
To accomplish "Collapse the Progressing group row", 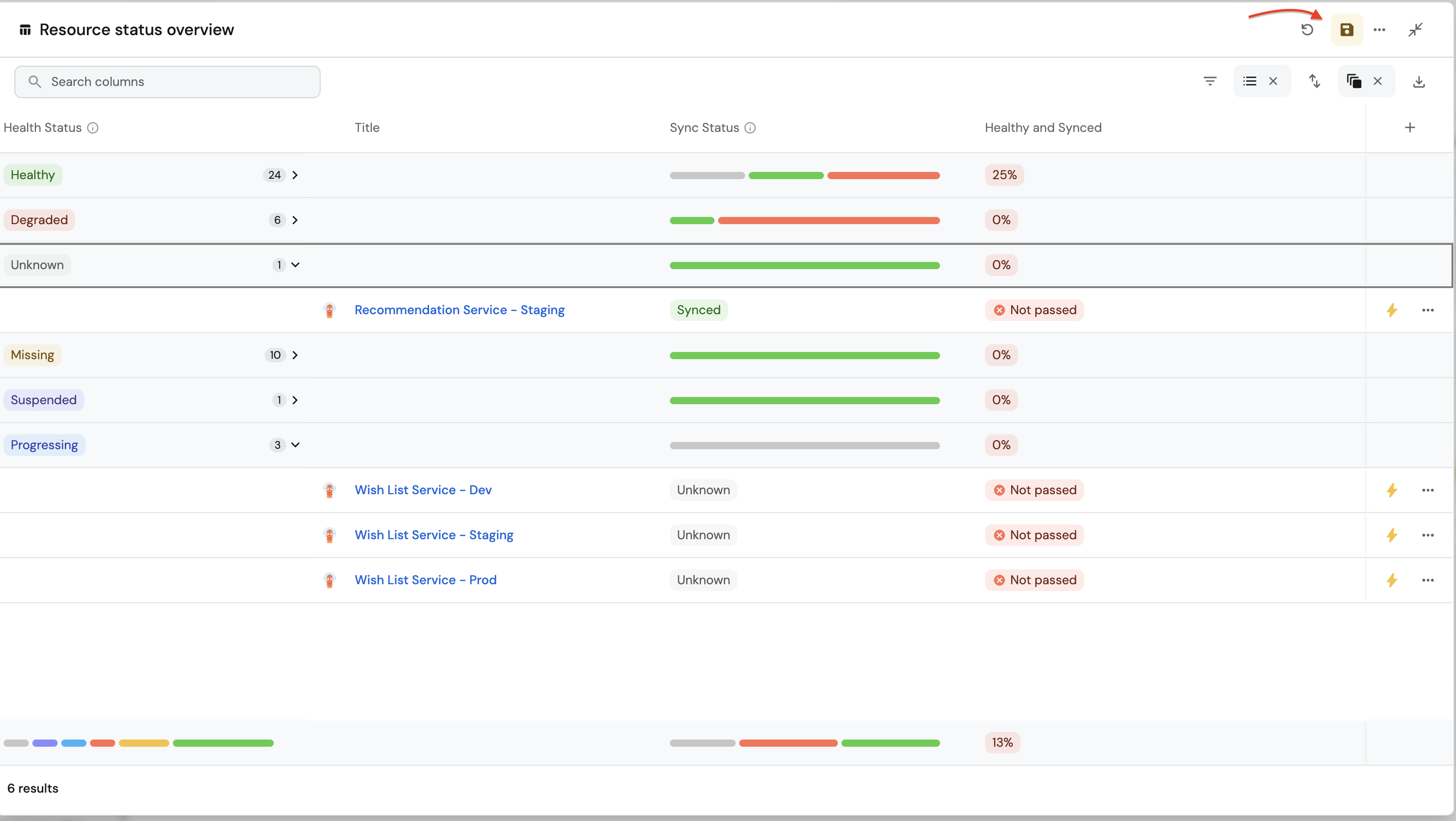I will [x=295, y=445].
